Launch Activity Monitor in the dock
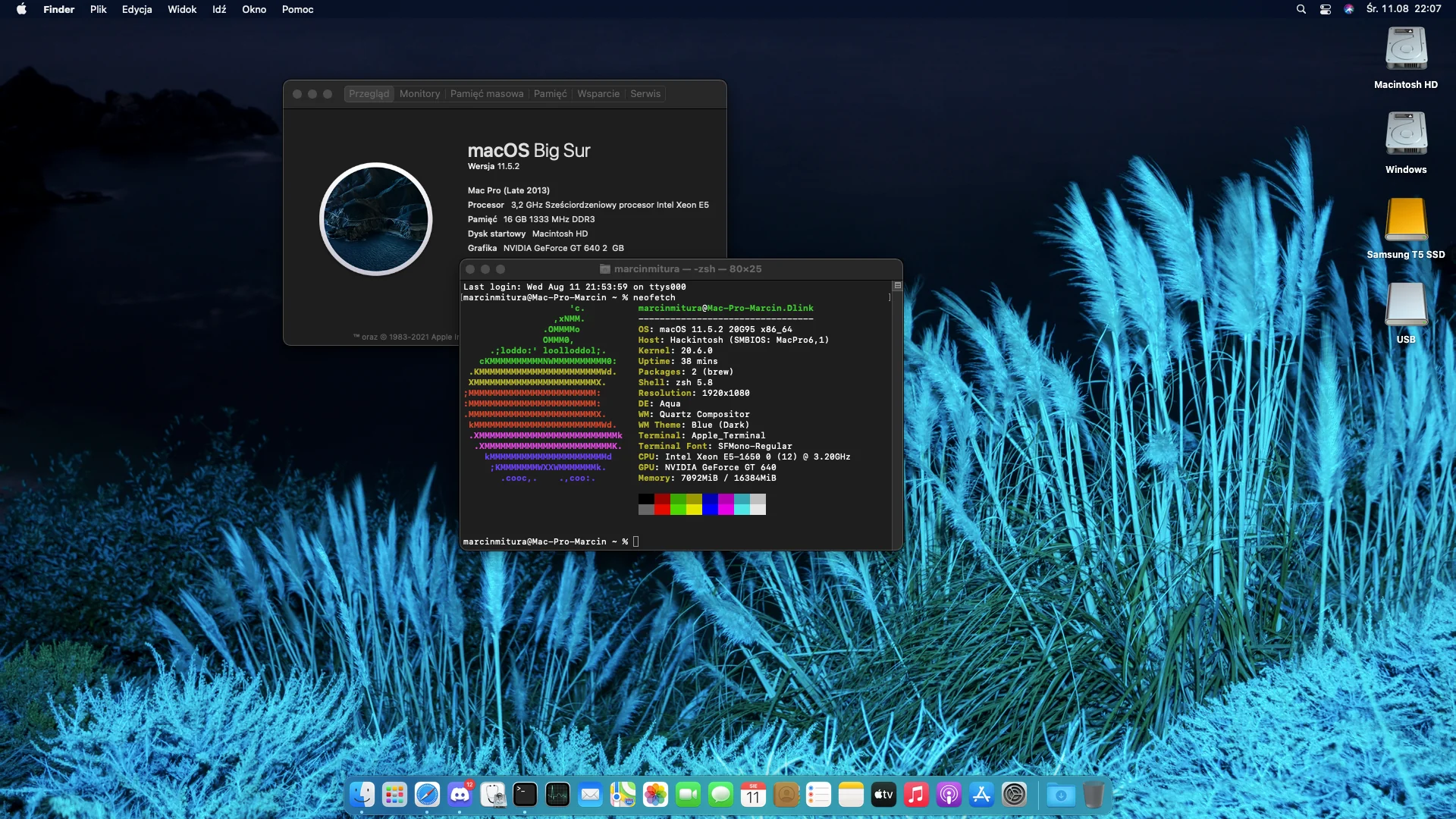Viewport: 1456px width, 819px height. click(x=557, y=795)
